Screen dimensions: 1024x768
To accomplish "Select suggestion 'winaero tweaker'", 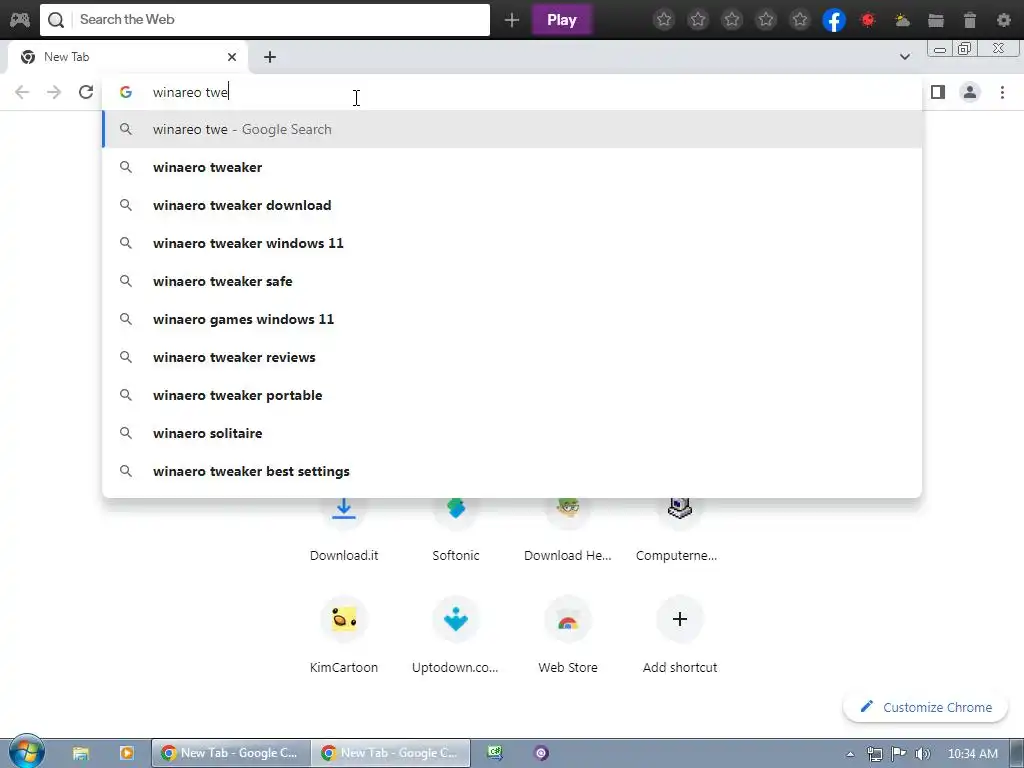I will click(512, 167).
